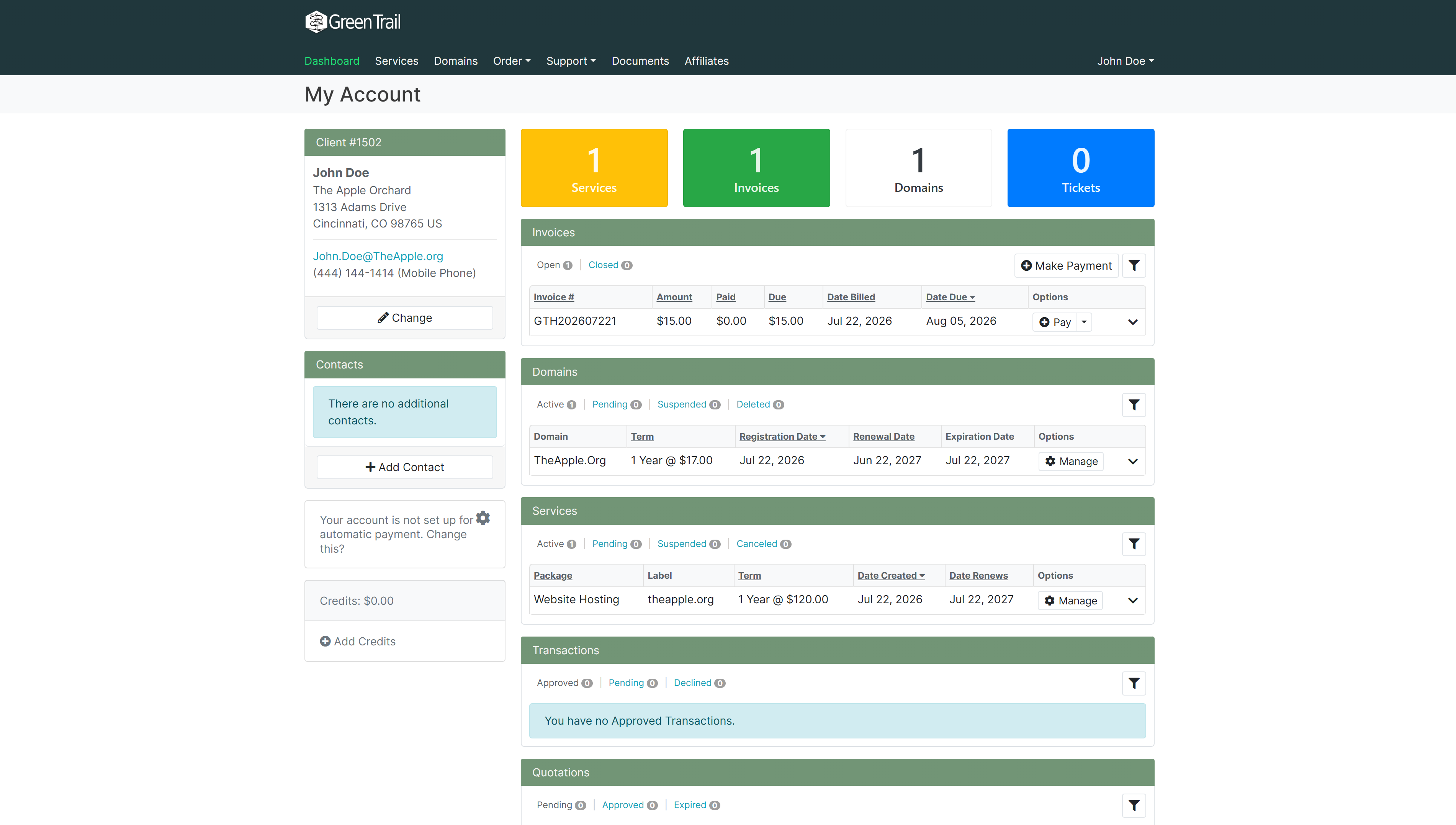Expand Website Hosting service row
Screen dimensions: 1456x825
pyautogui.click(x=1132, y=601)
